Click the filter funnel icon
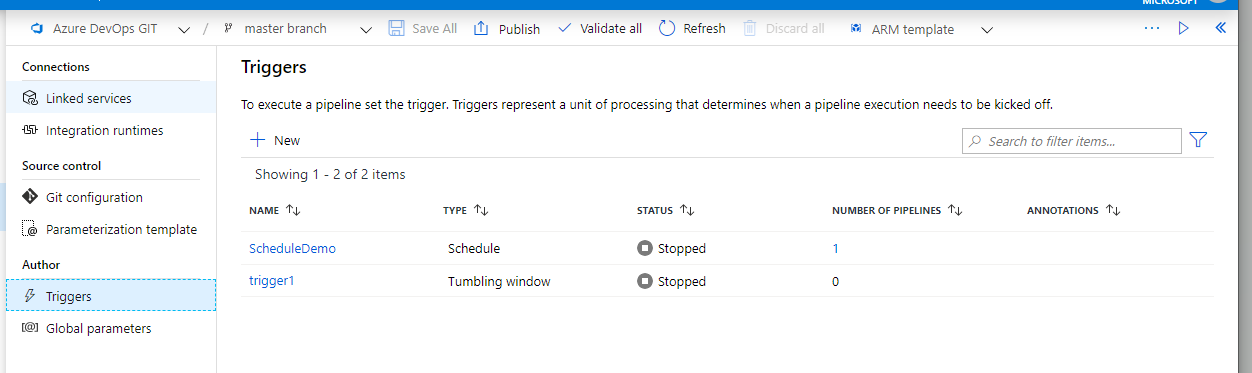The height and width of the screenshot is (373, 1252). click(x=1198, y=141)
